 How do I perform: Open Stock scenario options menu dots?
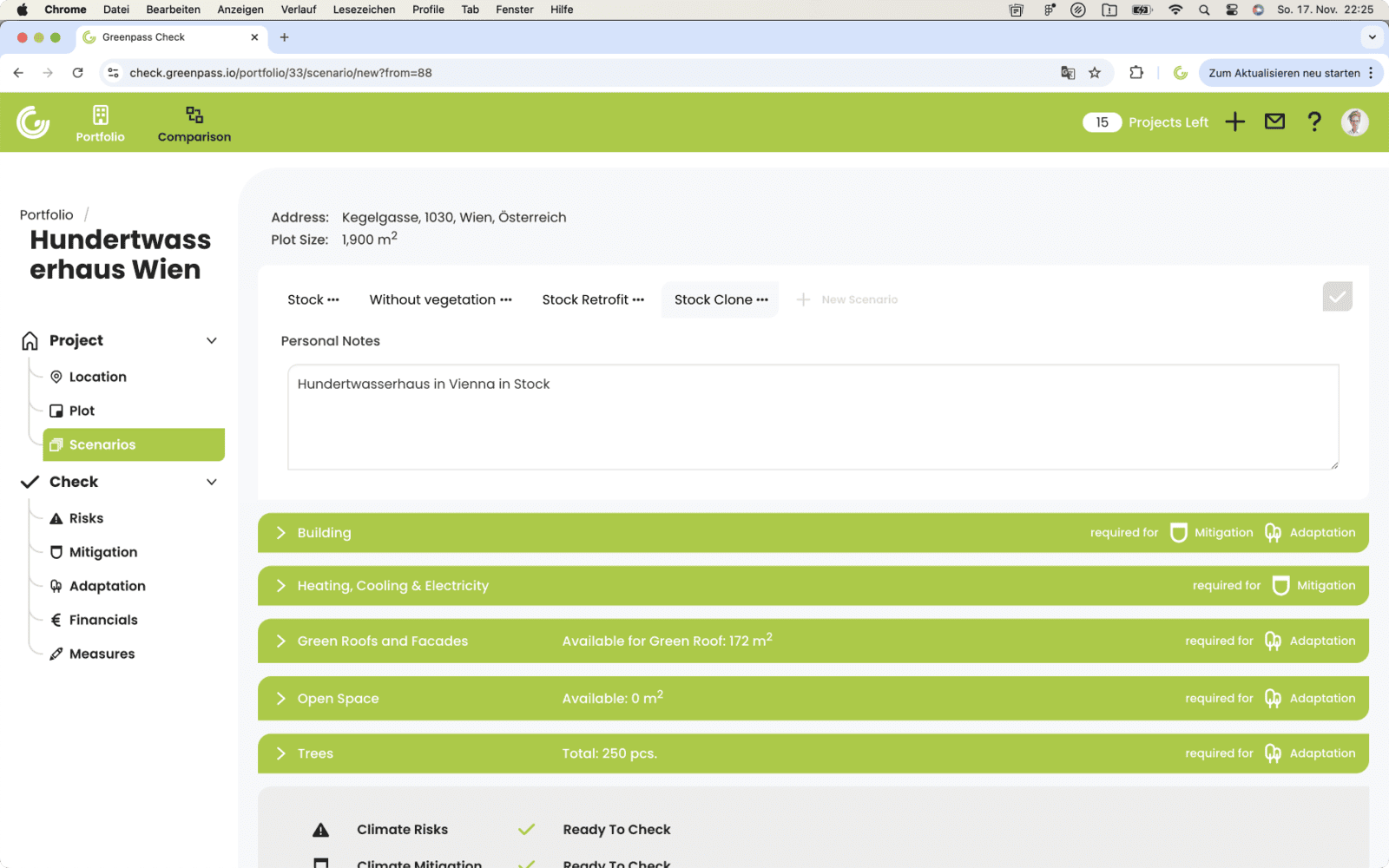click(x=333, y=300)
